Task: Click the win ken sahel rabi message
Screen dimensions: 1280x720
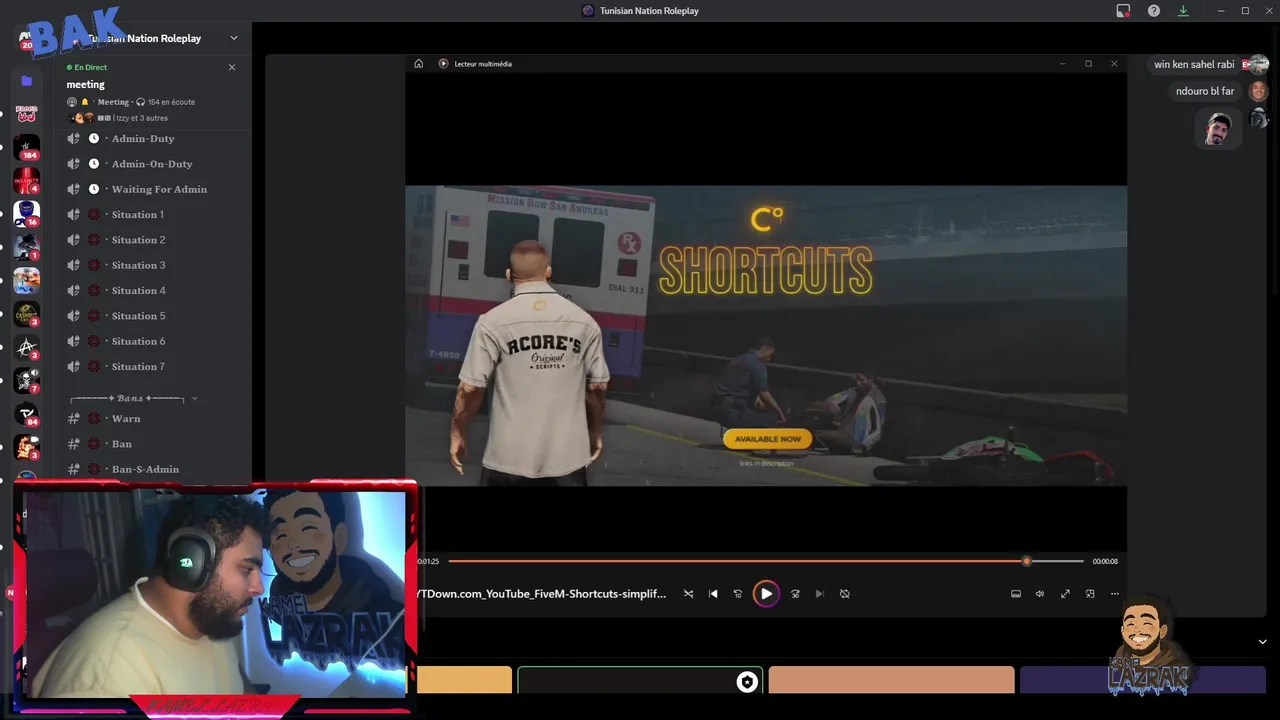Action: (1194, 65)
